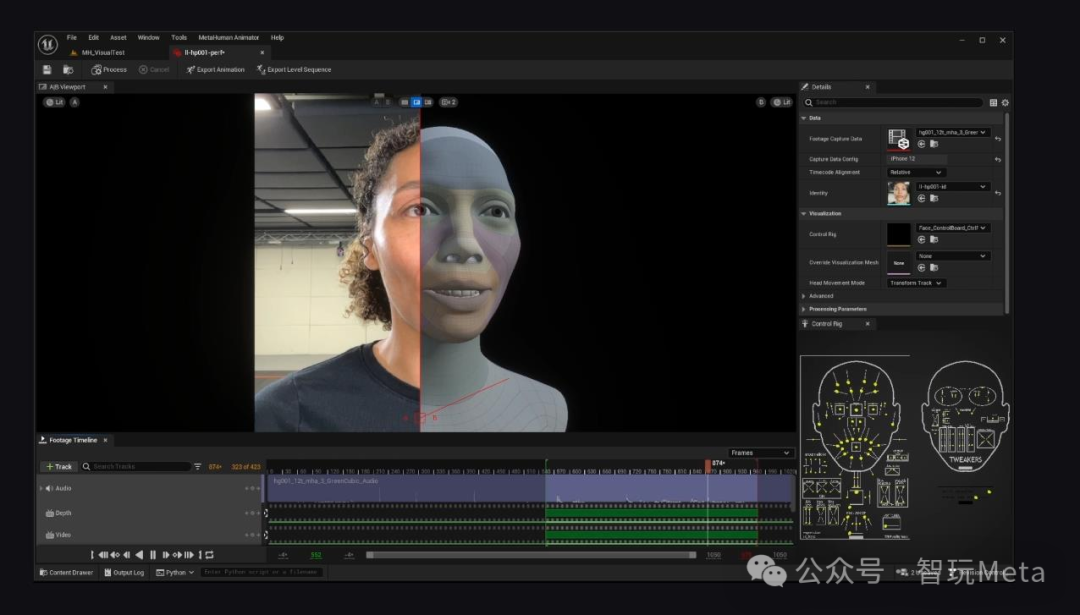
Task: Open Override Visualization Mesh None dropdown
Action: tap(953, 256)
